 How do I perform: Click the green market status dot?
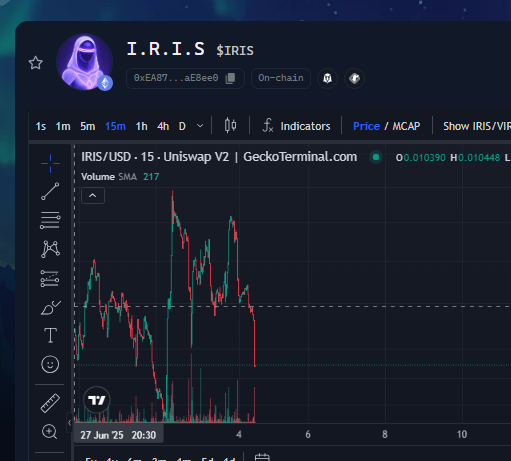pyautogui.click(x=376, y=157)
